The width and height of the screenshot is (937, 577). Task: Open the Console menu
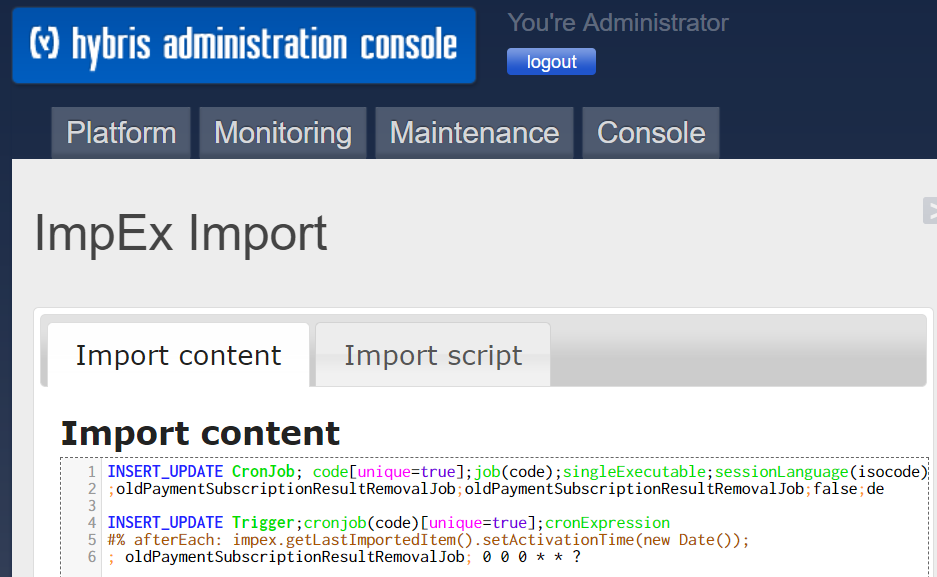[x=651, y=133]
